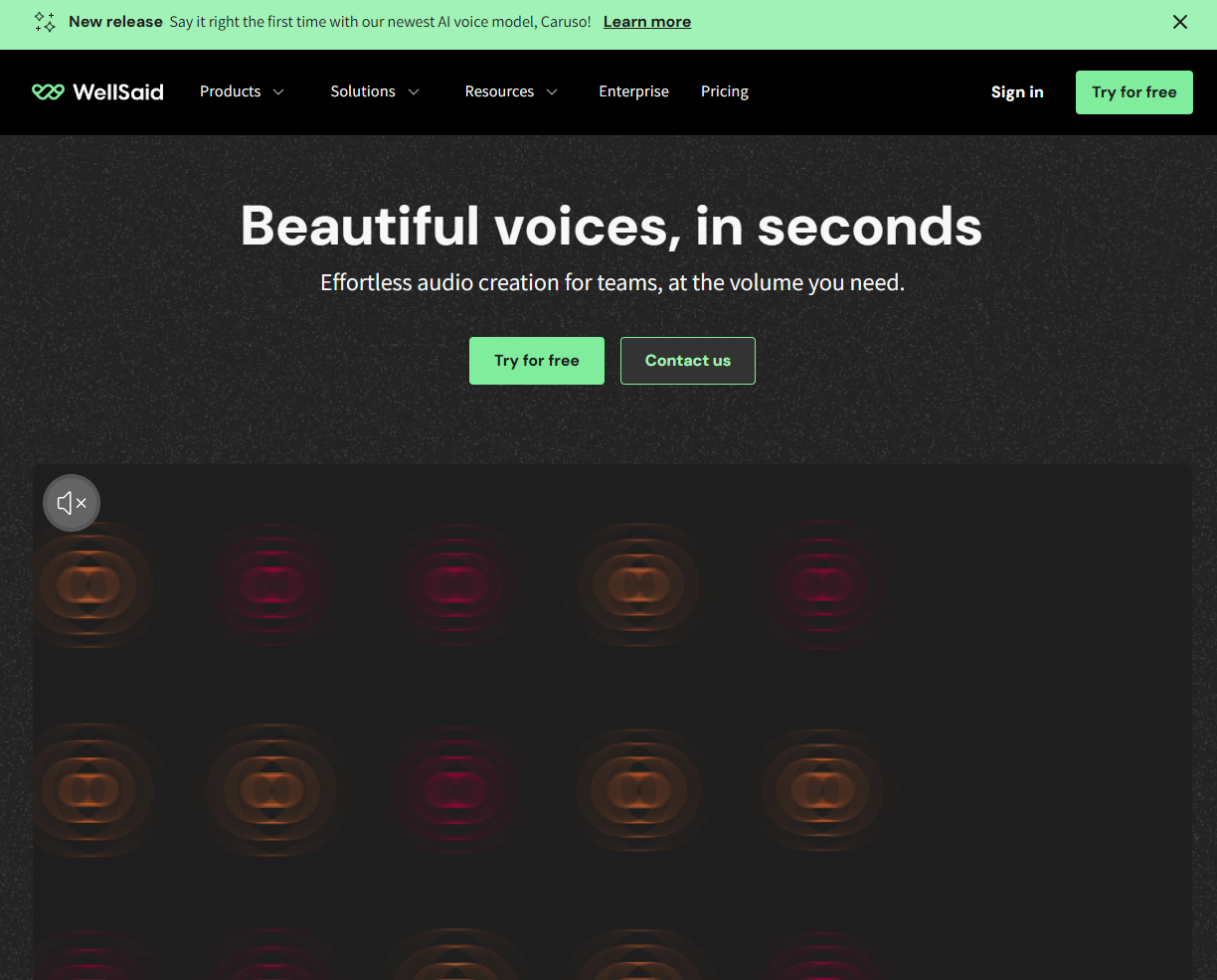Click the hero Try for free button
Viewport: 1217px width, 980px height.
point(536,361)
